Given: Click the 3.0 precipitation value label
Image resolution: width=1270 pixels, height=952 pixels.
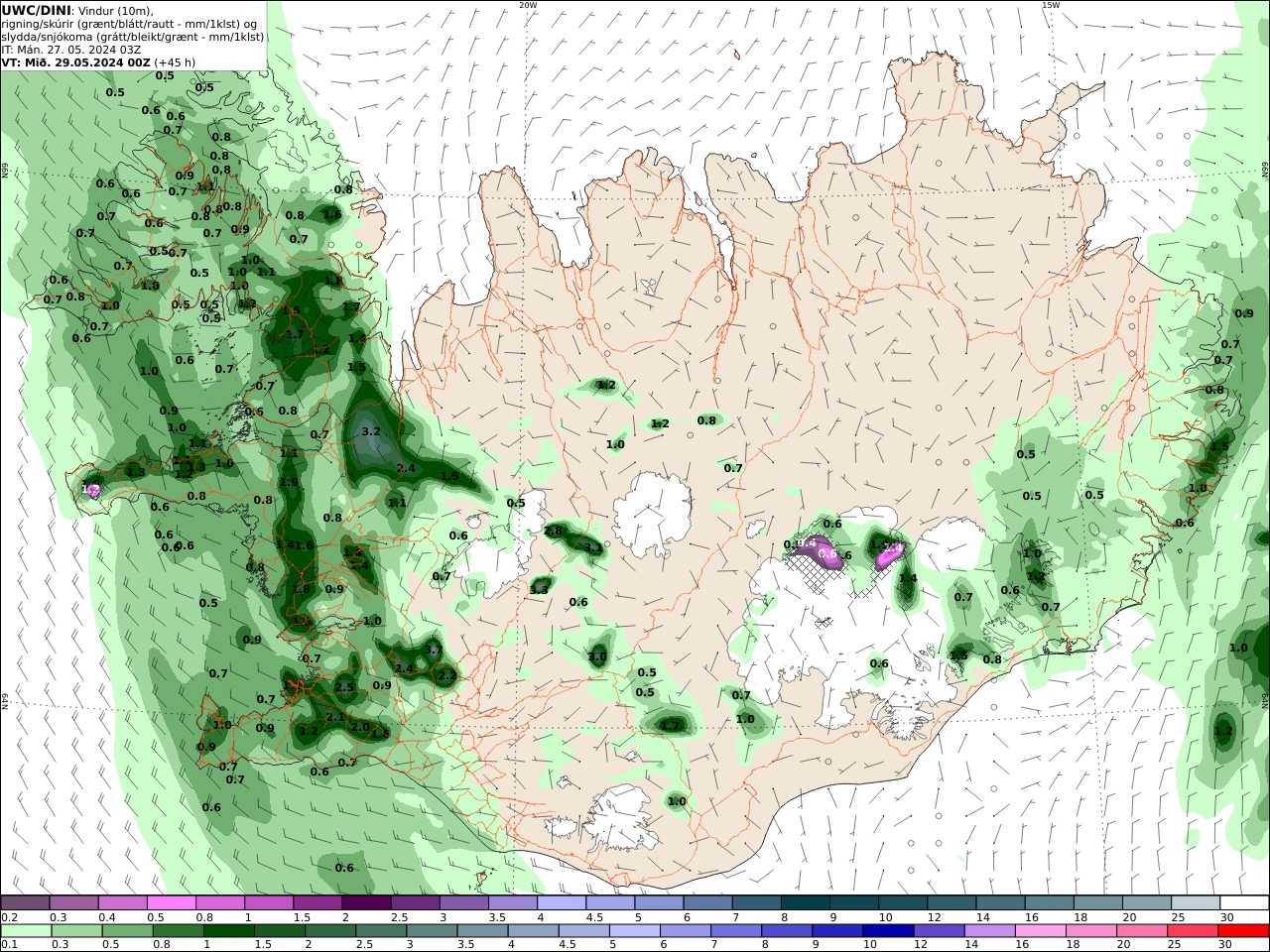Looking at the screenshot, I should [597, 656].
